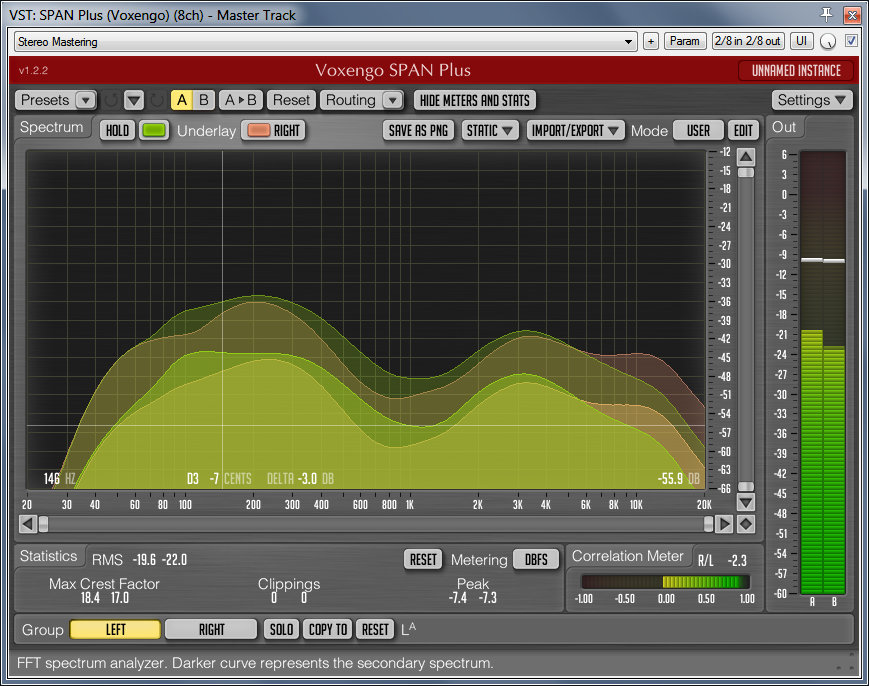
Task: Click the "146 HZ" readout
Action: click(x=59, y=479)
